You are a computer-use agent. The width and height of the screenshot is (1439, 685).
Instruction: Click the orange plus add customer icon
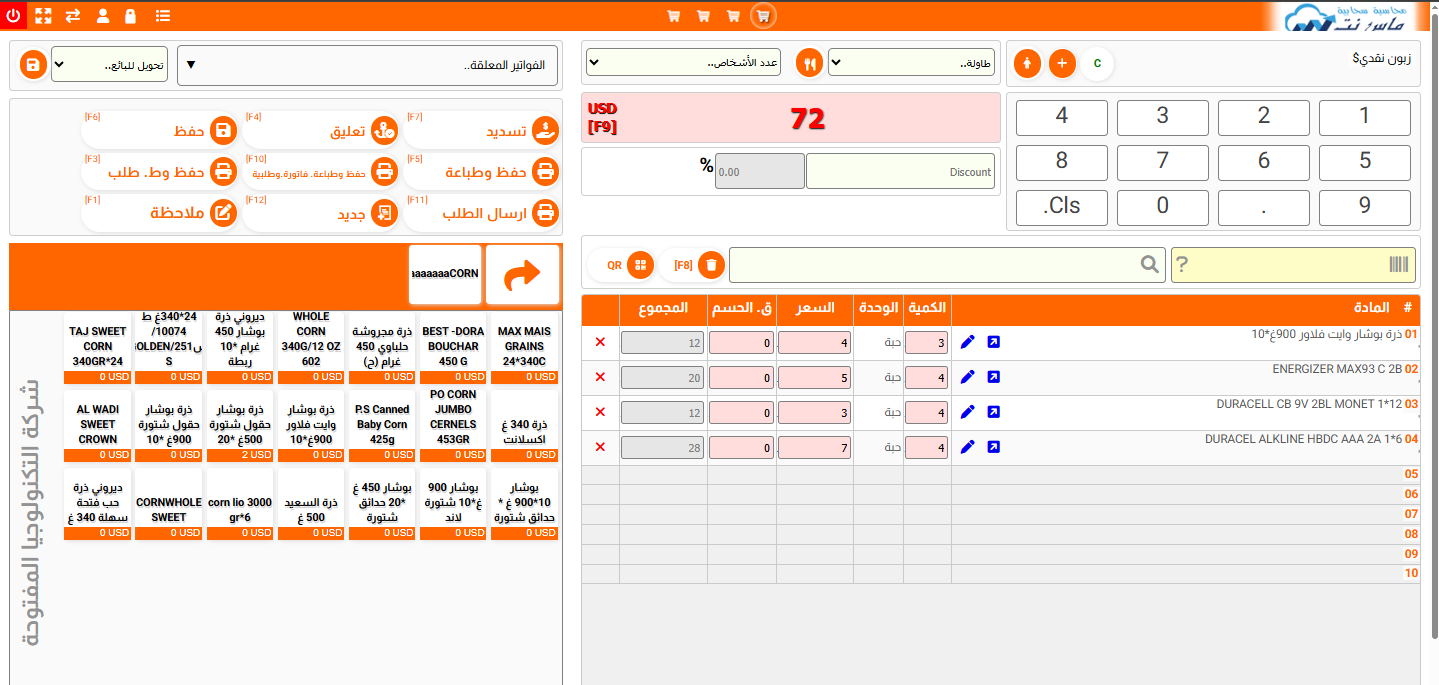(x=1062, y=63)
